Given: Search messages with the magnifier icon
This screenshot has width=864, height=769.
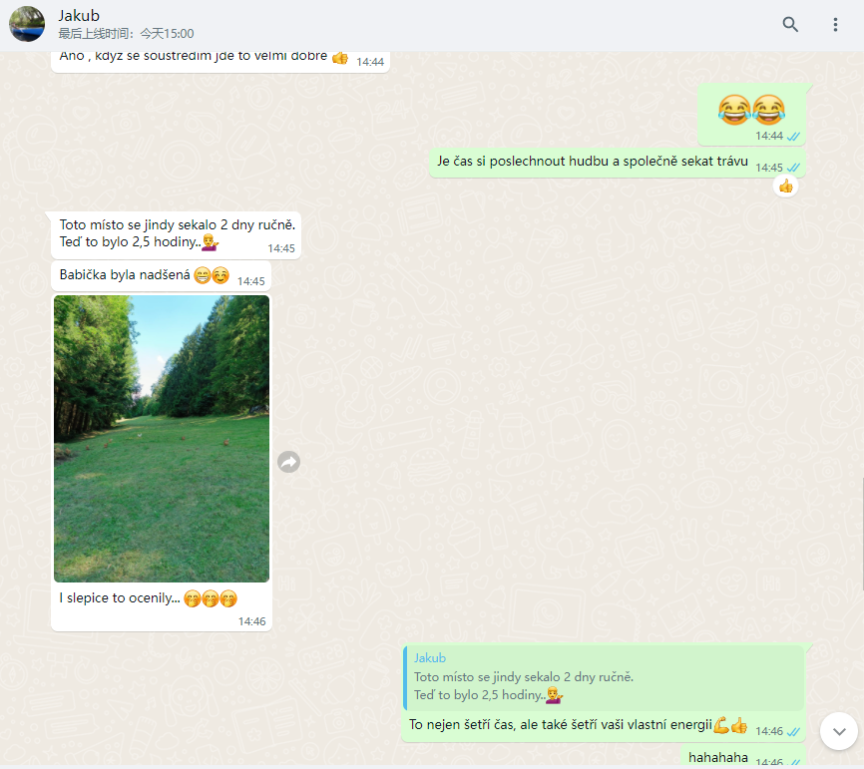Looking at the screenshot, I should click(790, 24).
